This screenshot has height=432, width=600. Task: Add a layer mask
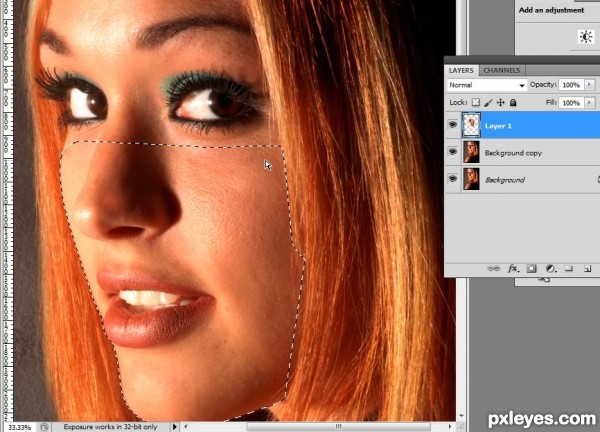531,269
